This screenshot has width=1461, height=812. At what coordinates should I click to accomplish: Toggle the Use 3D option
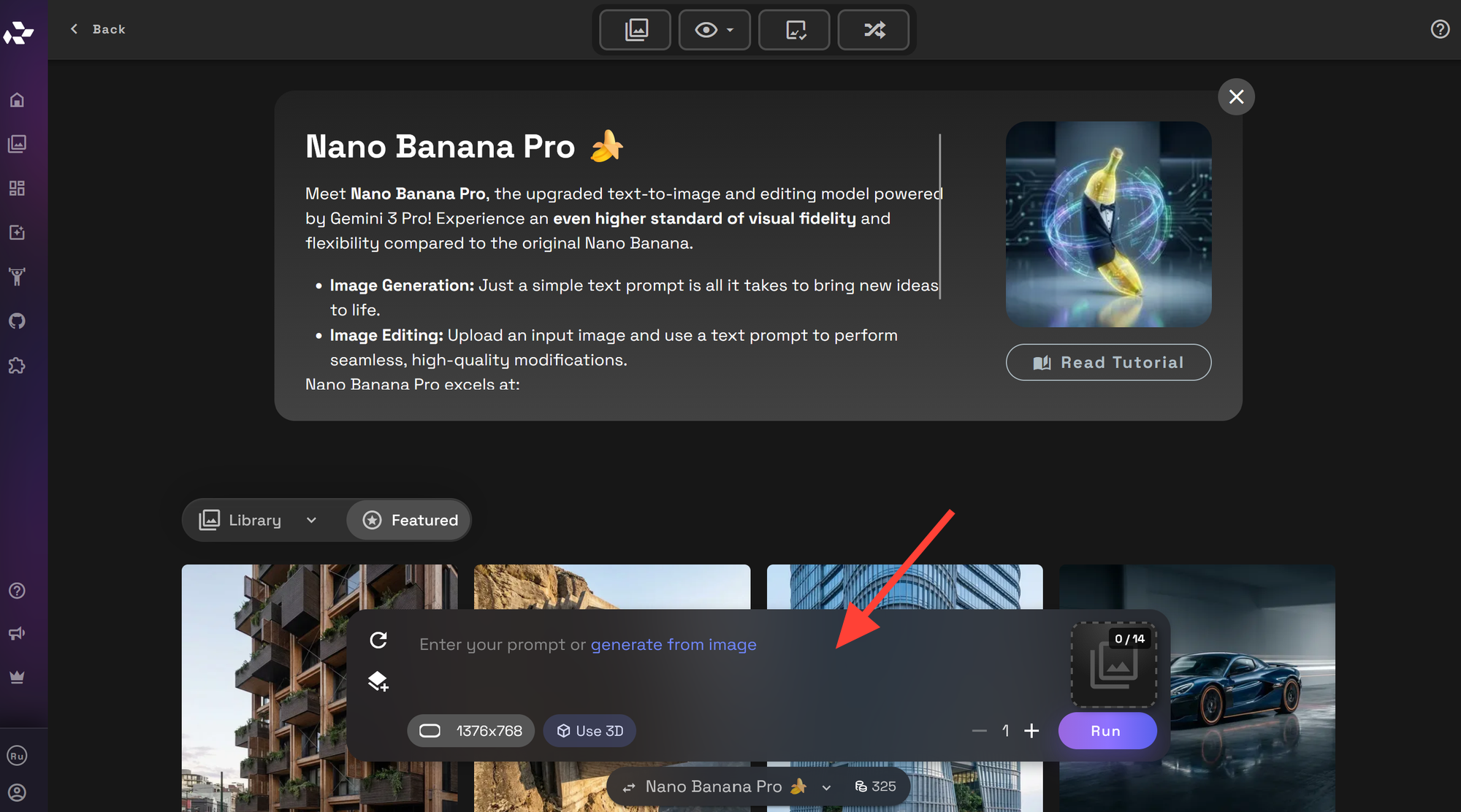click(590, 731)
